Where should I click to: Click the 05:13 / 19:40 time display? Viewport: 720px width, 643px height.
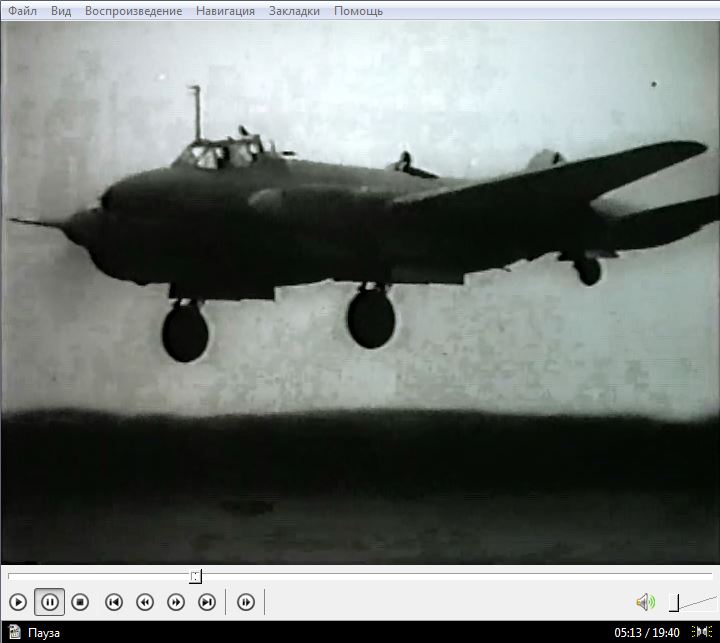647,633
